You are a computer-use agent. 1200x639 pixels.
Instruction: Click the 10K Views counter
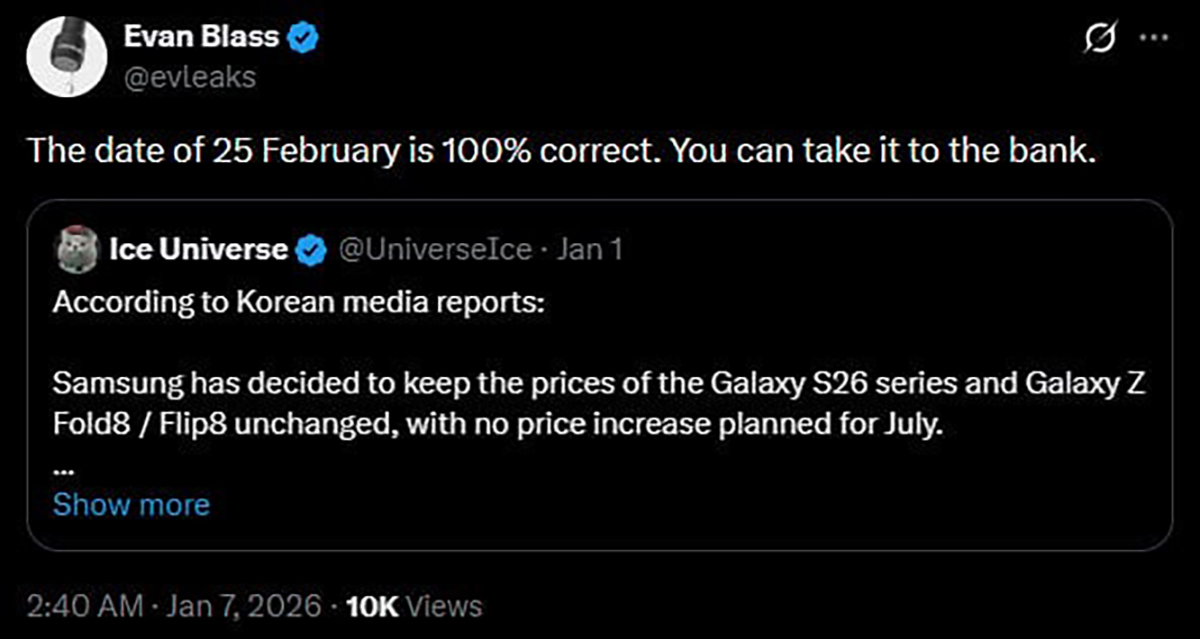[412, 606]
